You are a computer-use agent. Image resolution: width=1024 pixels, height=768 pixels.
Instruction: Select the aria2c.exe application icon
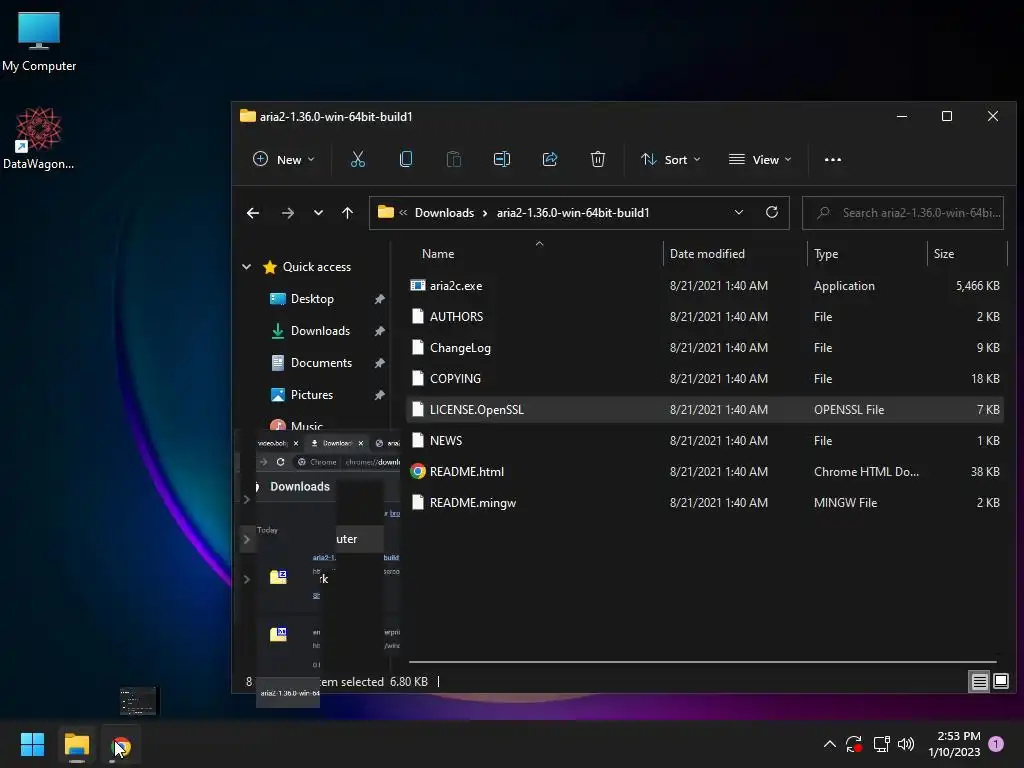pos(418,285)
